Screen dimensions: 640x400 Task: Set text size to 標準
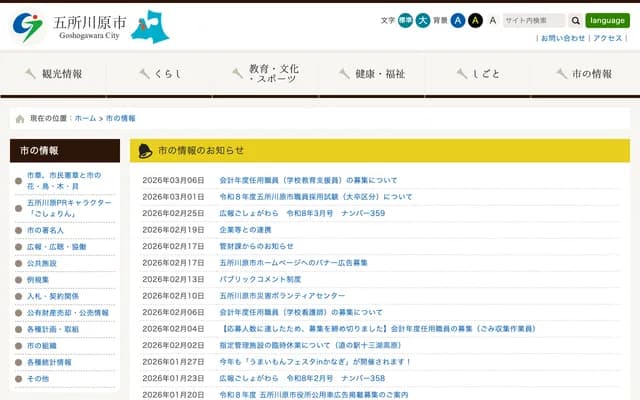tap(405, 20)
